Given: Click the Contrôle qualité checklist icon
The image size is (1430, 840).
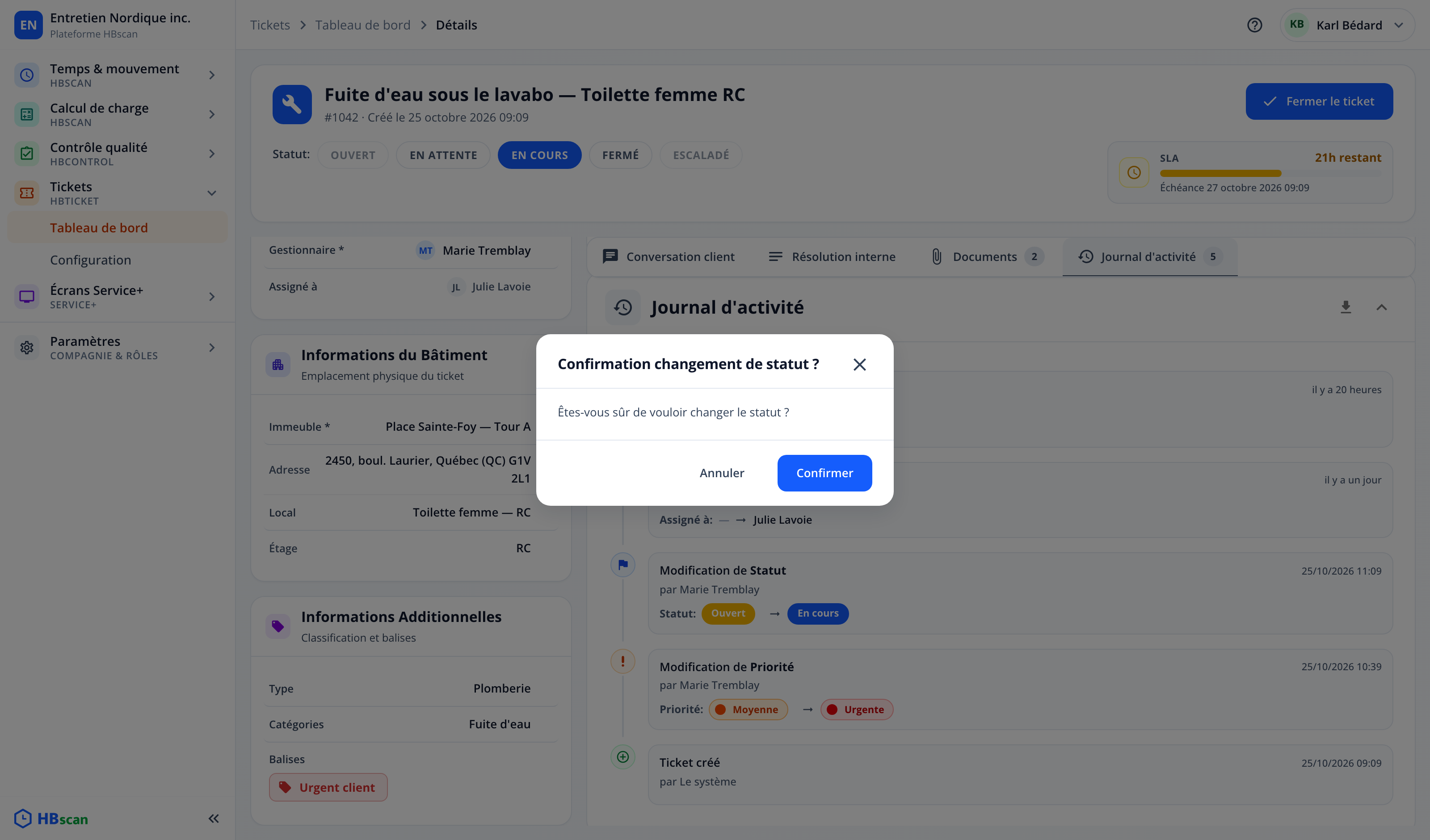Looking at the screenshot, I should click(x=27, y=154).
